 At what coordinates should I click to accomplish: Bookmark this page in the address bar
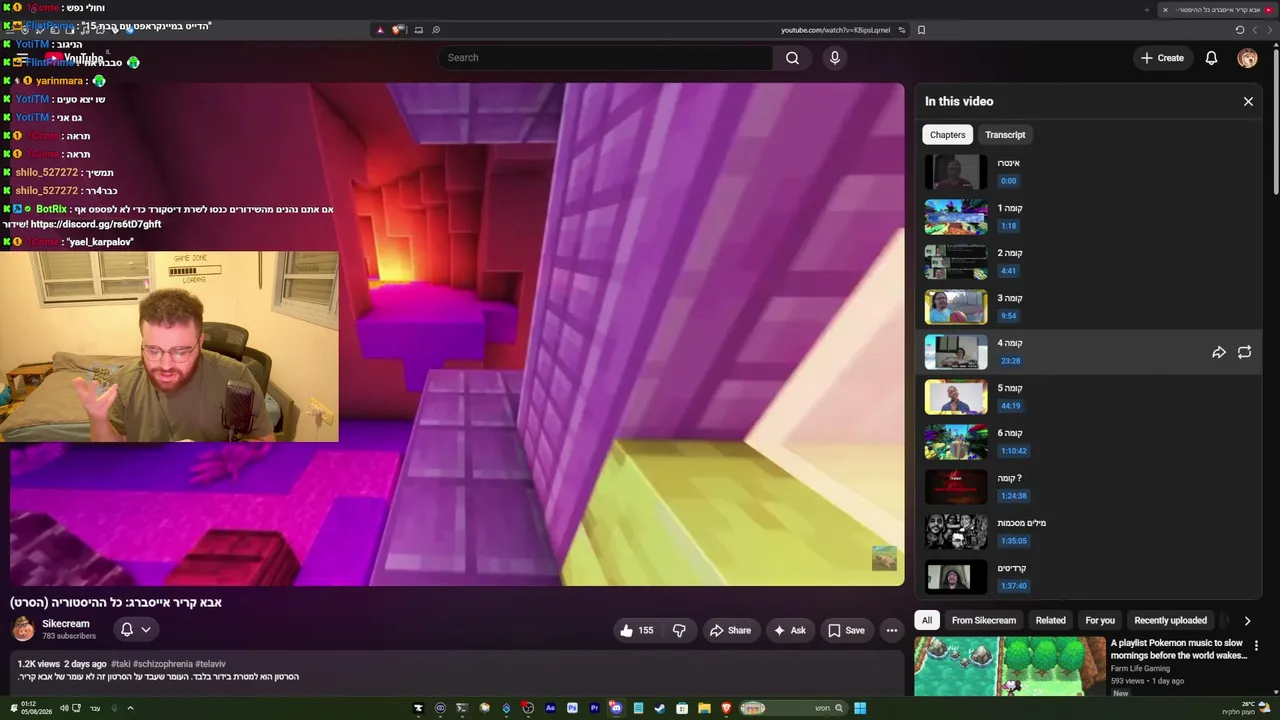pyautogui.click(x=921, y=30)
